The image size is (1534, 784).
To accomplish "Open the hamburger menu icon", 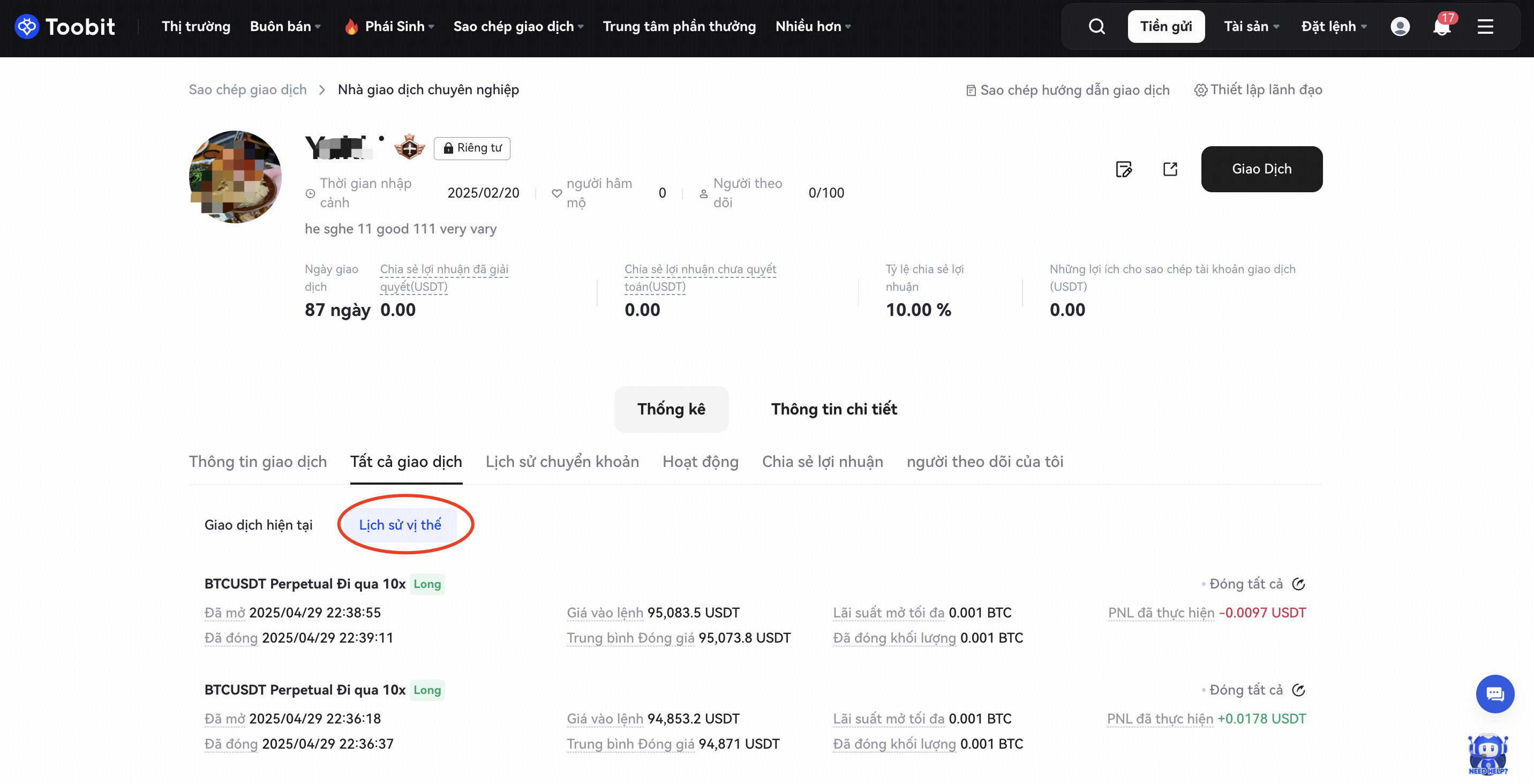I will pos(1485,27).
